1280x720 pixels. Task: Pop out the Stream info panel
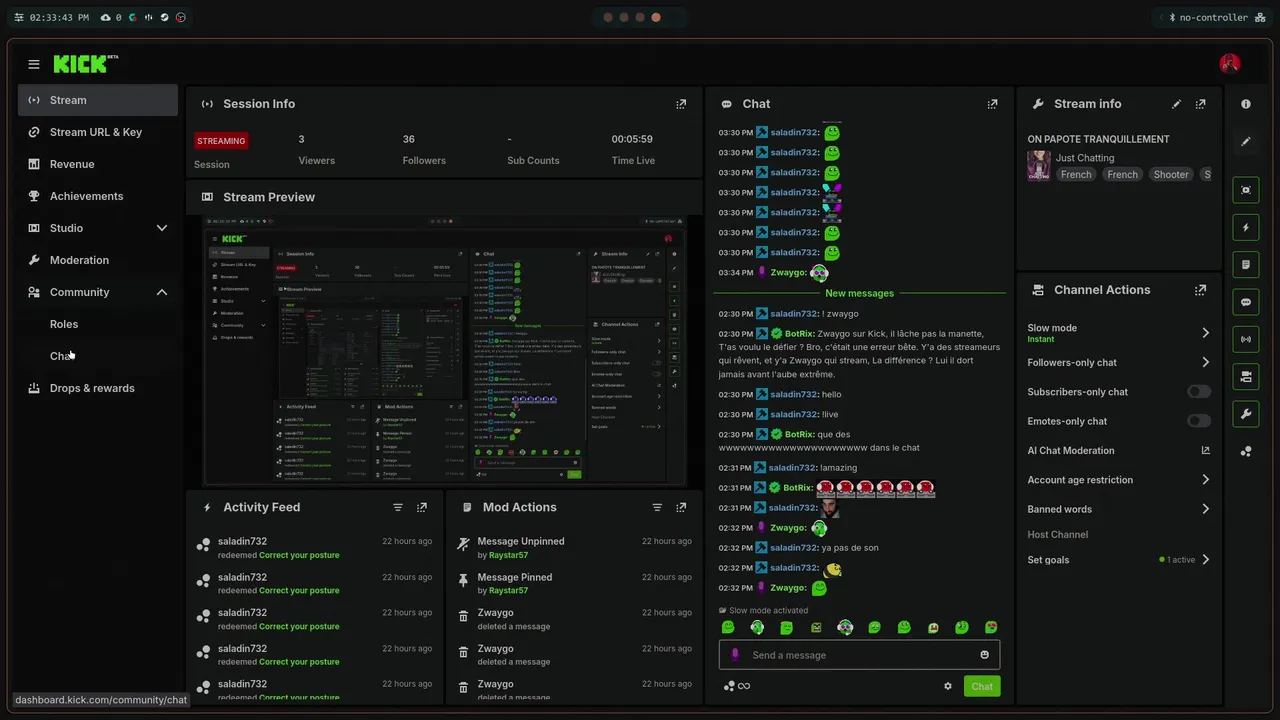tap(1200, 104)
